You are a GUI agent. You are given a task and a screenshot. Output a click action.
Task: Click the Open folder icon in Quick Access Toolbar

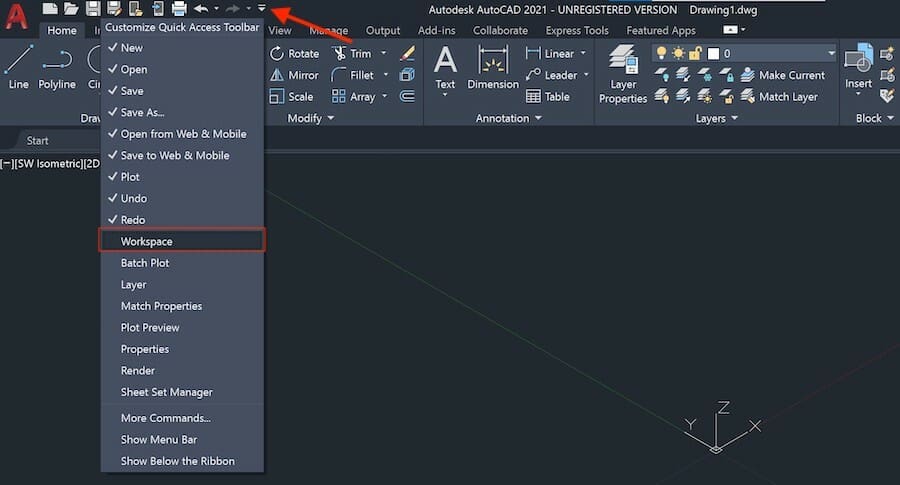coord(71,9)
